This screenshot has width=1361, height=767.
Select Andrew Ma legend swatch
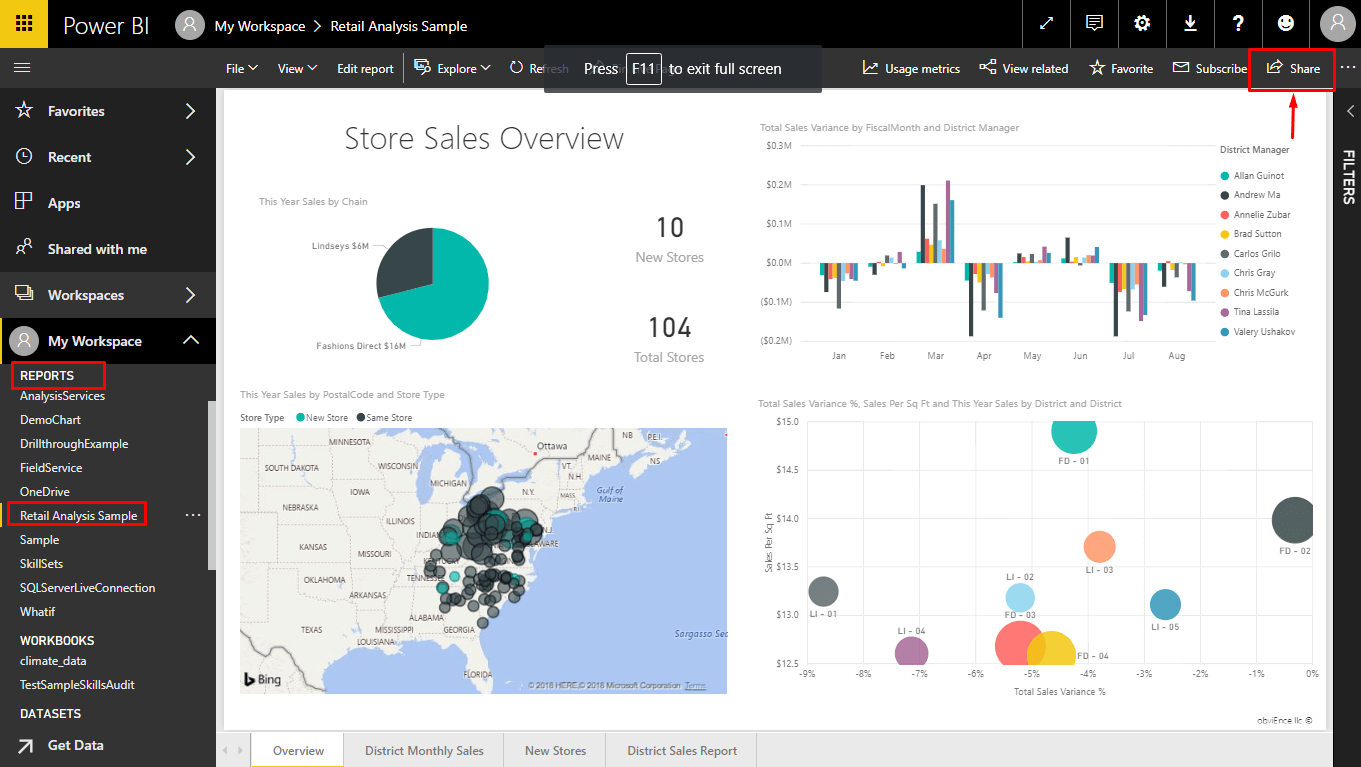coord(1224,195)
